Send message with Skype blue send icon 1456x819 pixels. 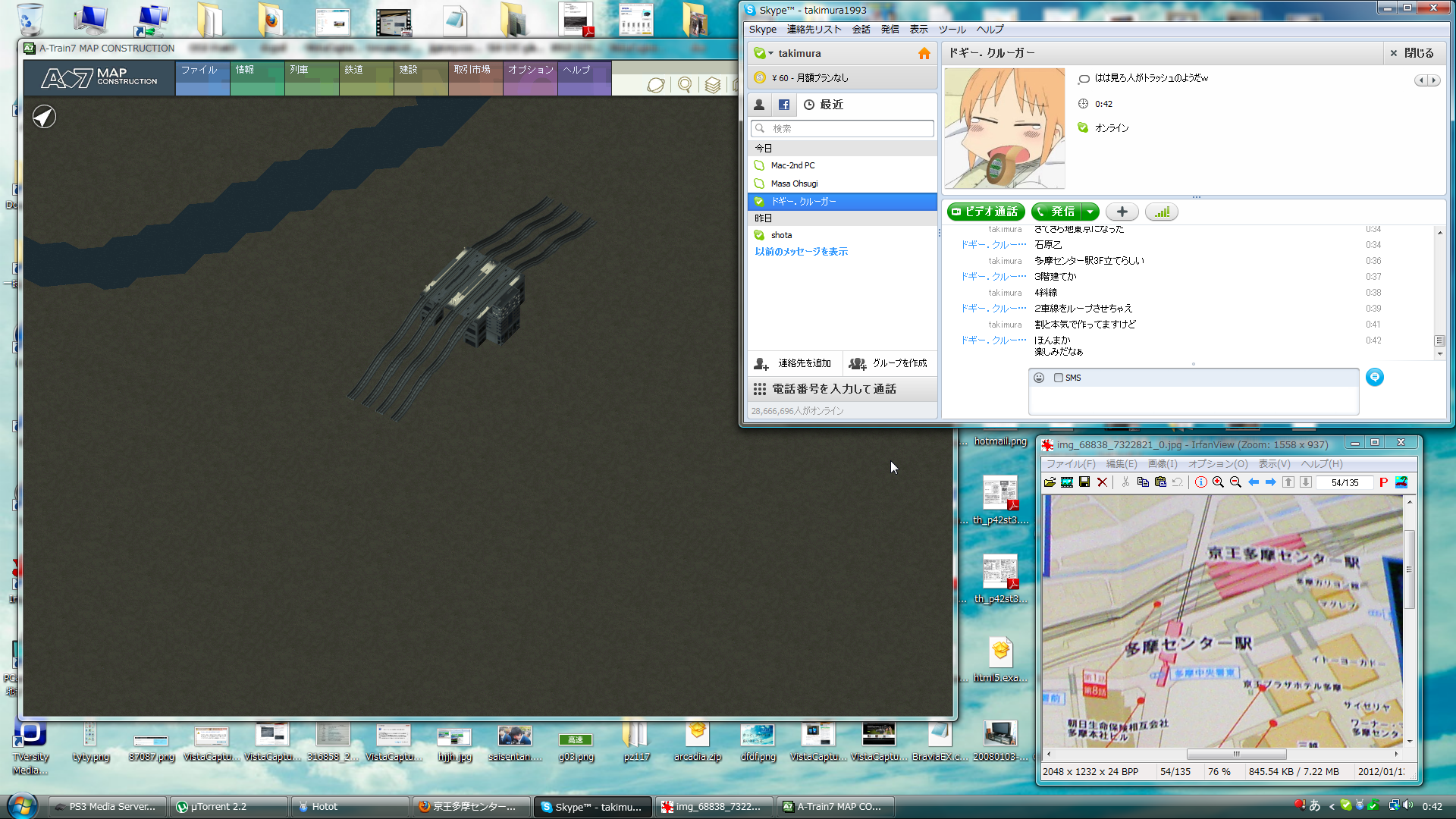click(1374, 377)
